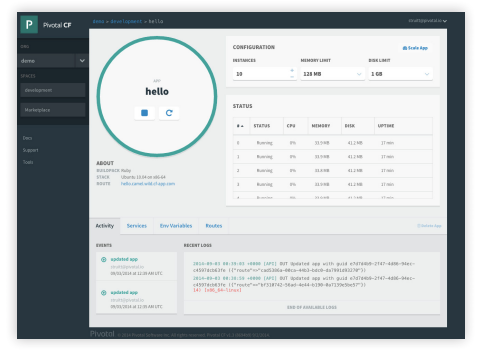
Task: Open the Docs link in the sidebar
Action: point(27,138)
